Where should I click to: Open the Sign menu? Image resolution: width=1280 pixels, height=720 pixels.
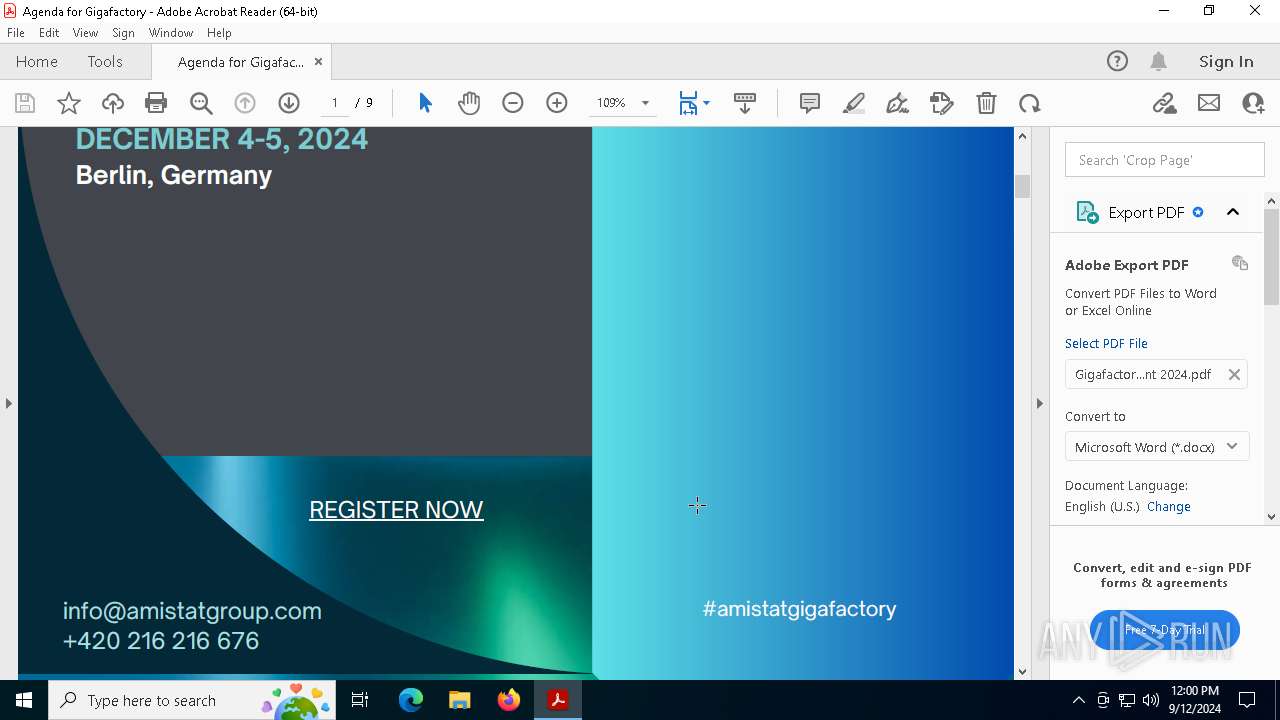123,33
